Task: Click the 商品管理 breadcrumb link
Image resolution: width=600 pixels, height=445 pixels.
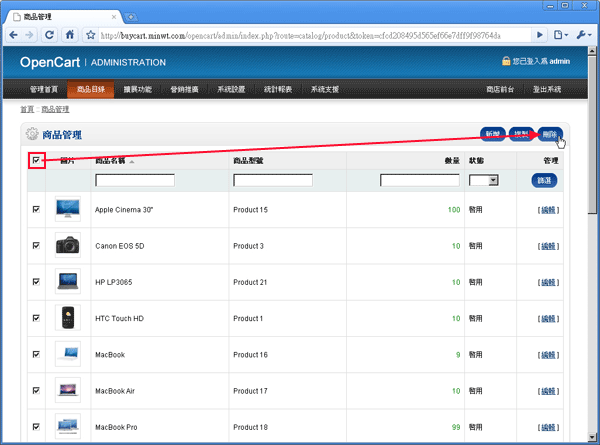Action: [55, 109]
